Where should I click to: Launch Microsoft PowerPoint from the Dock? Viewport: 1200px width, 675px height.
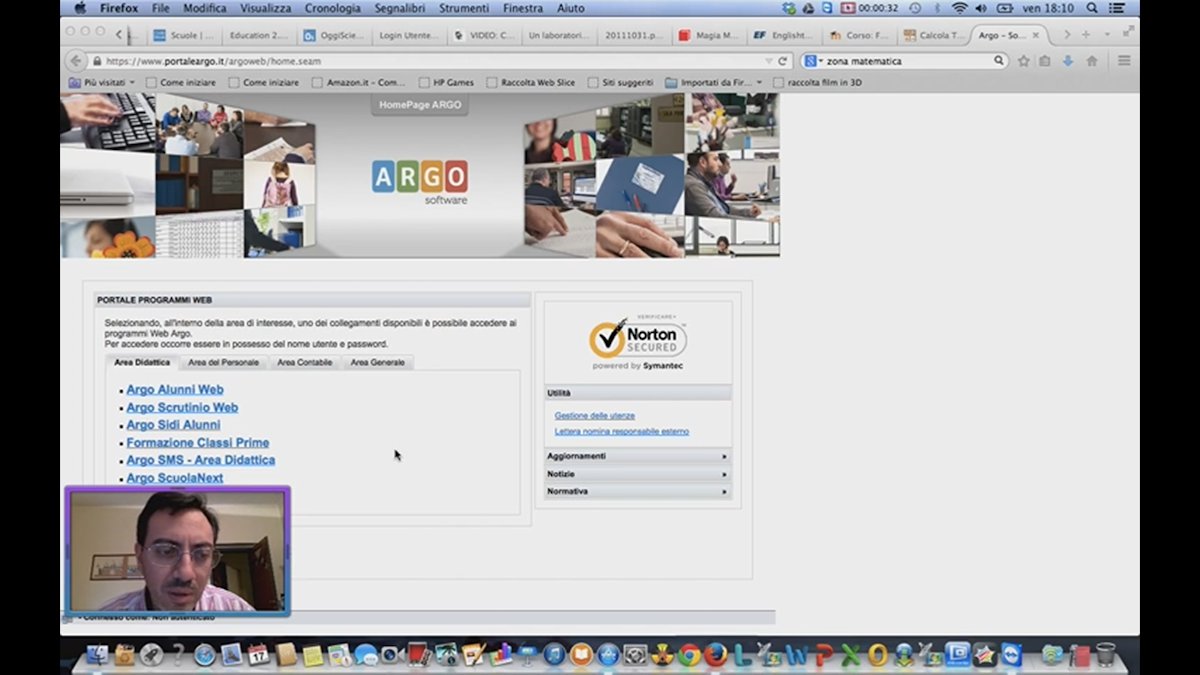(x=824, y=655)
